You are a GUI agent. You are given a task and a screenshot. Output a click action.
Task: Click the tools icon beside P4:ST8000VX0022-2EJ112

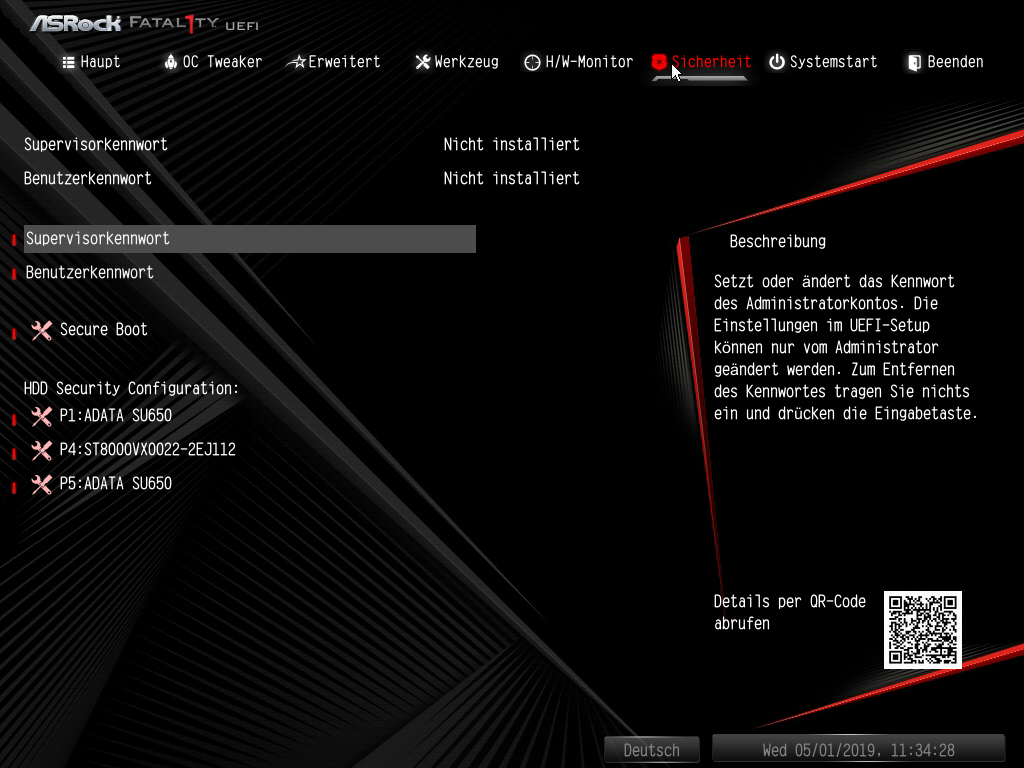point(41,451)
